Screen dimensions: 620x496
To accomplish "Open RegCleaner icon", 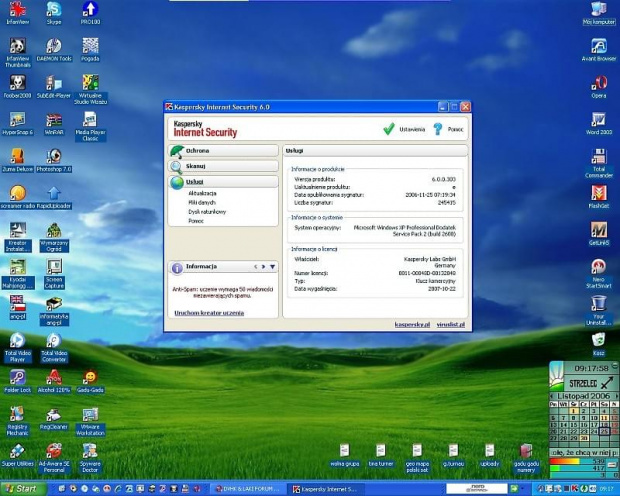I will pyautogui.click(x=54, y=418).
